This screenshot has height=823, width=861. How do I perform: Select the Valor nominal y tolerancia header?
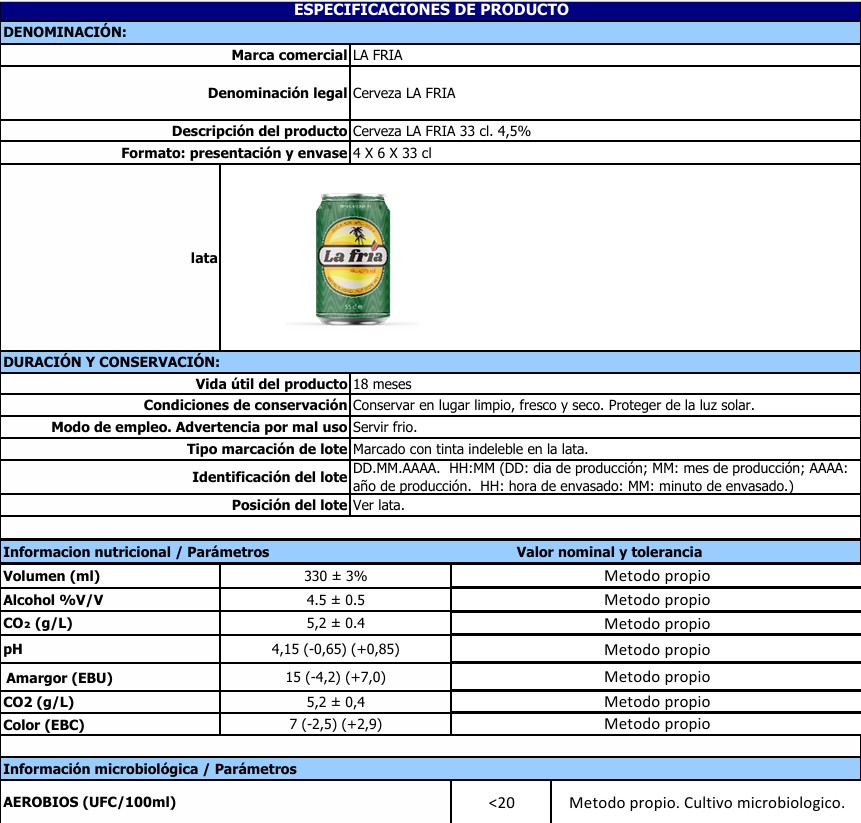tap(609, 552)
